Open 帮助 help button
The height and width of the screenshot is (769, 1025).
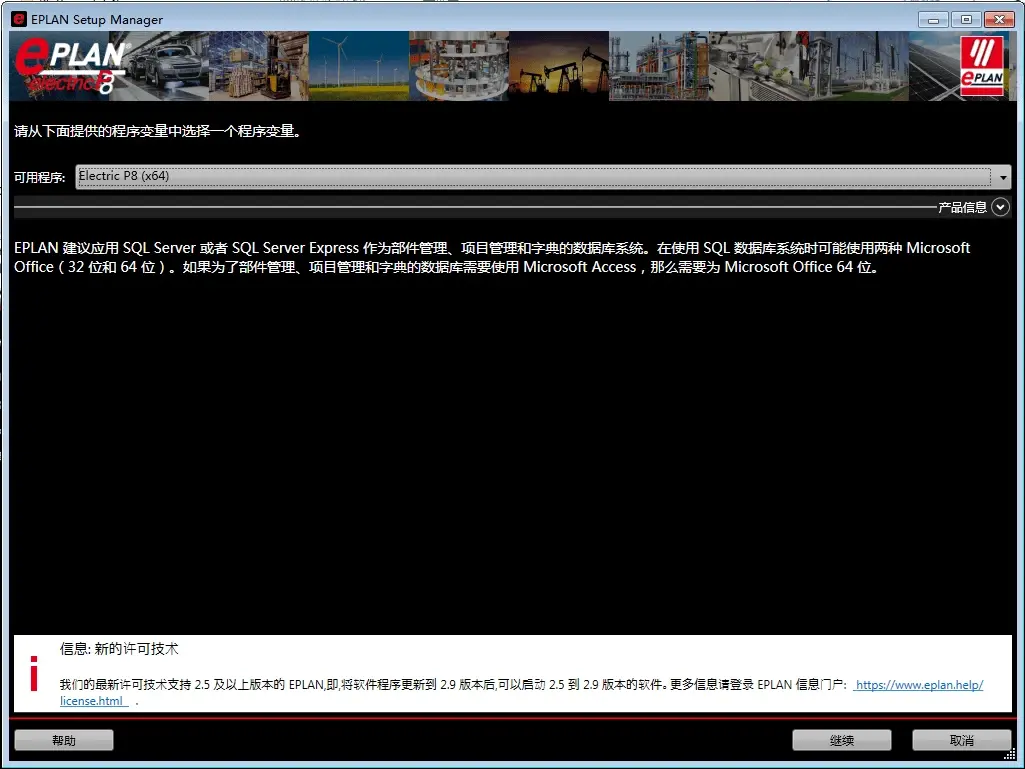click(64, 740)
